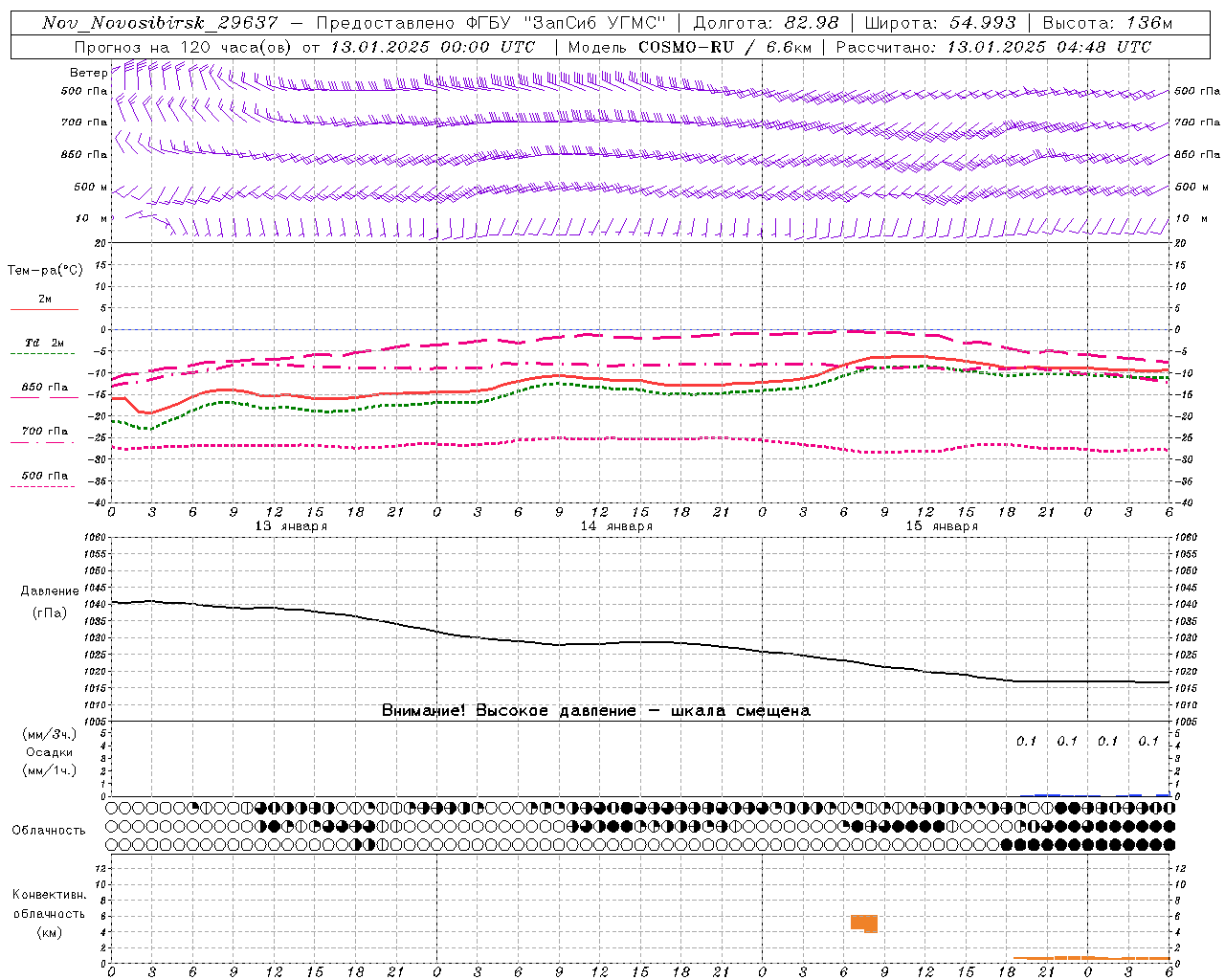Image resolution: width=1225 pixels, height=980 pixels.
Task: Select the Td 2м dew point legend entry
Action: (44, 343)
